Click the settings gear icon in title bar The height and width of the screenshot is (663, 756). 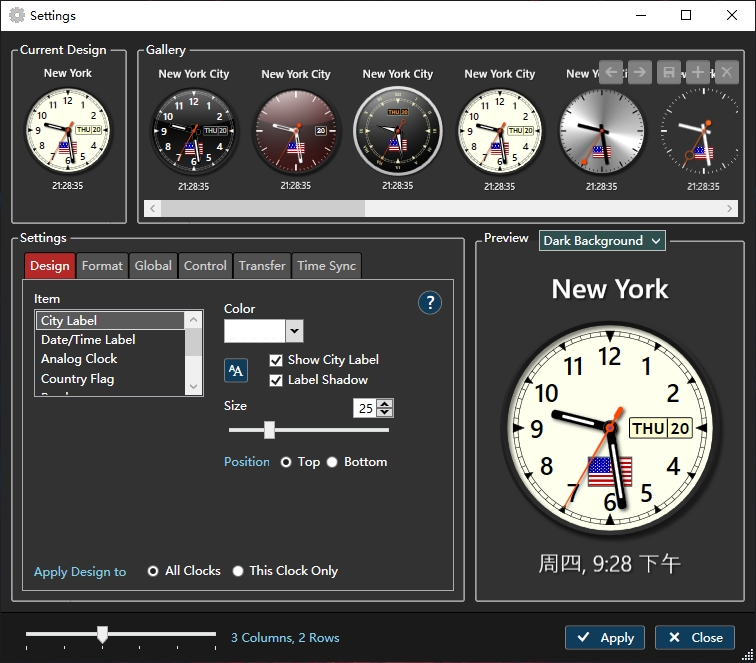coord(16,16)
